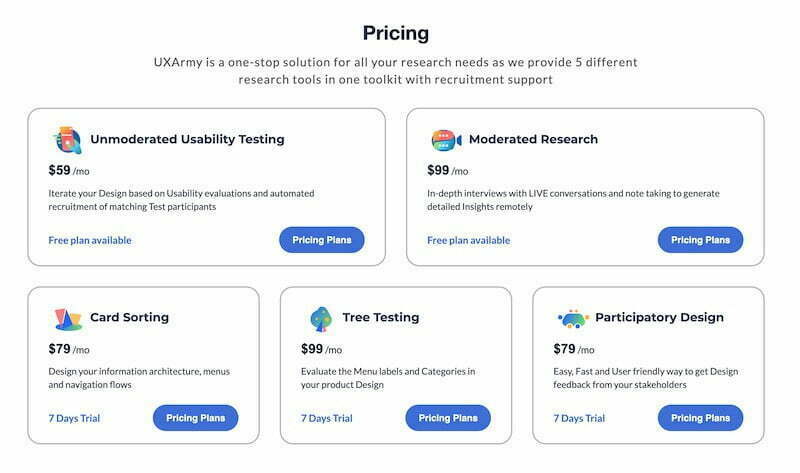Click the Tree Testing card title
800x473 pixels.
click(381, 317)
